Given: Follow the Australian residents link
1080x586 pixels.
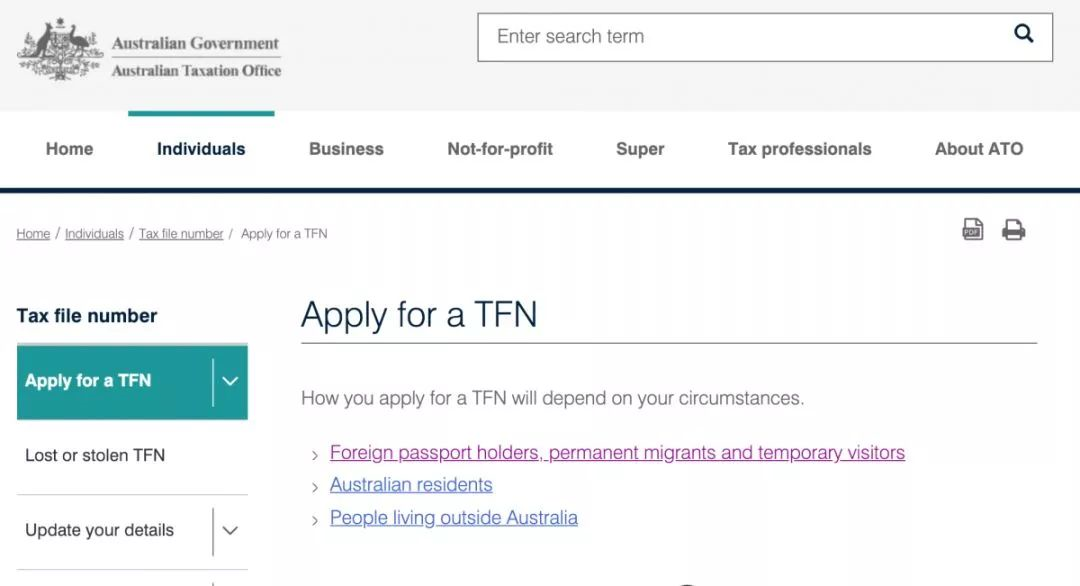Looking at the screenshot, I should click(411, 485).
